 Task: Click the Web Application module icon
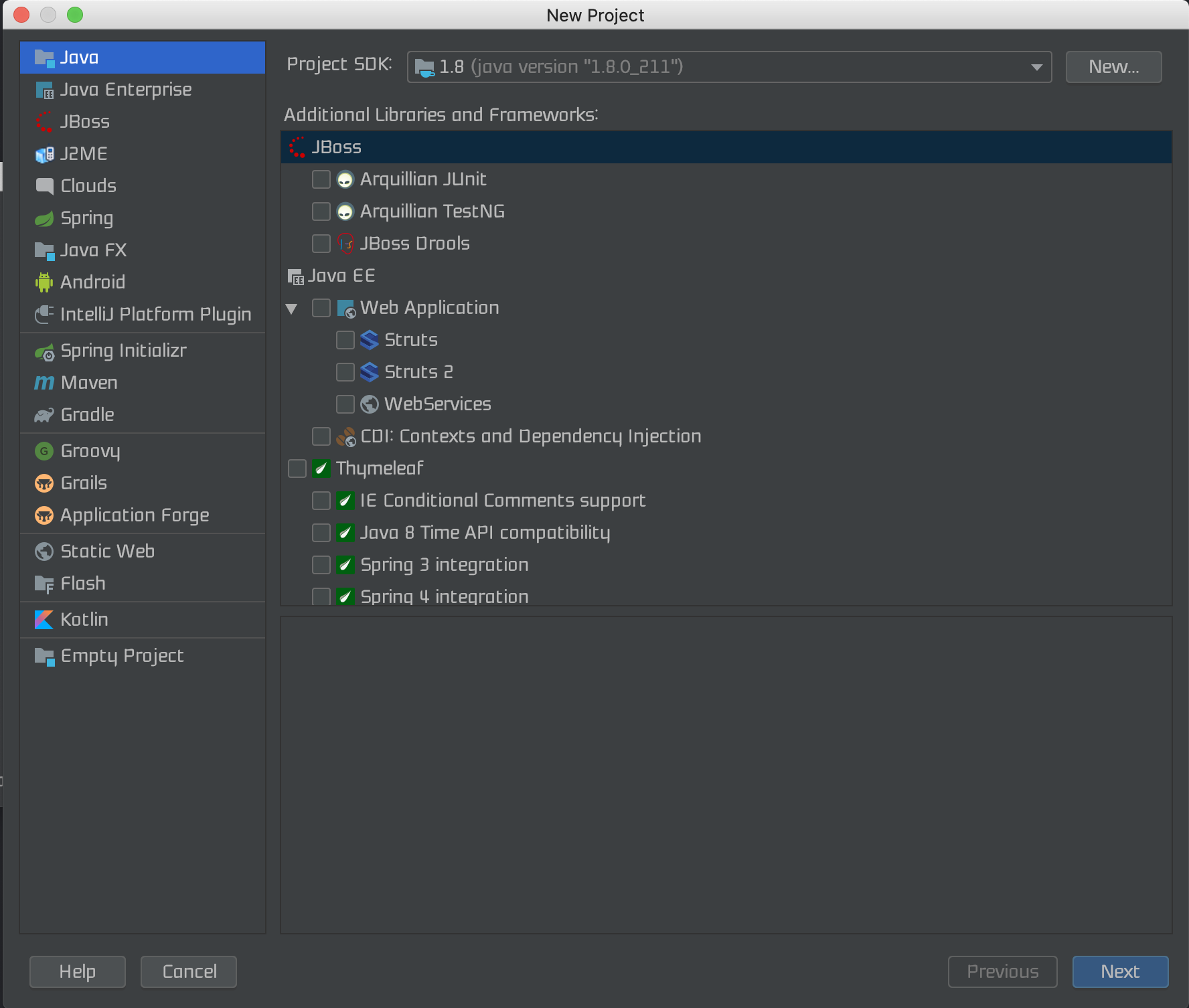point(346,309)
